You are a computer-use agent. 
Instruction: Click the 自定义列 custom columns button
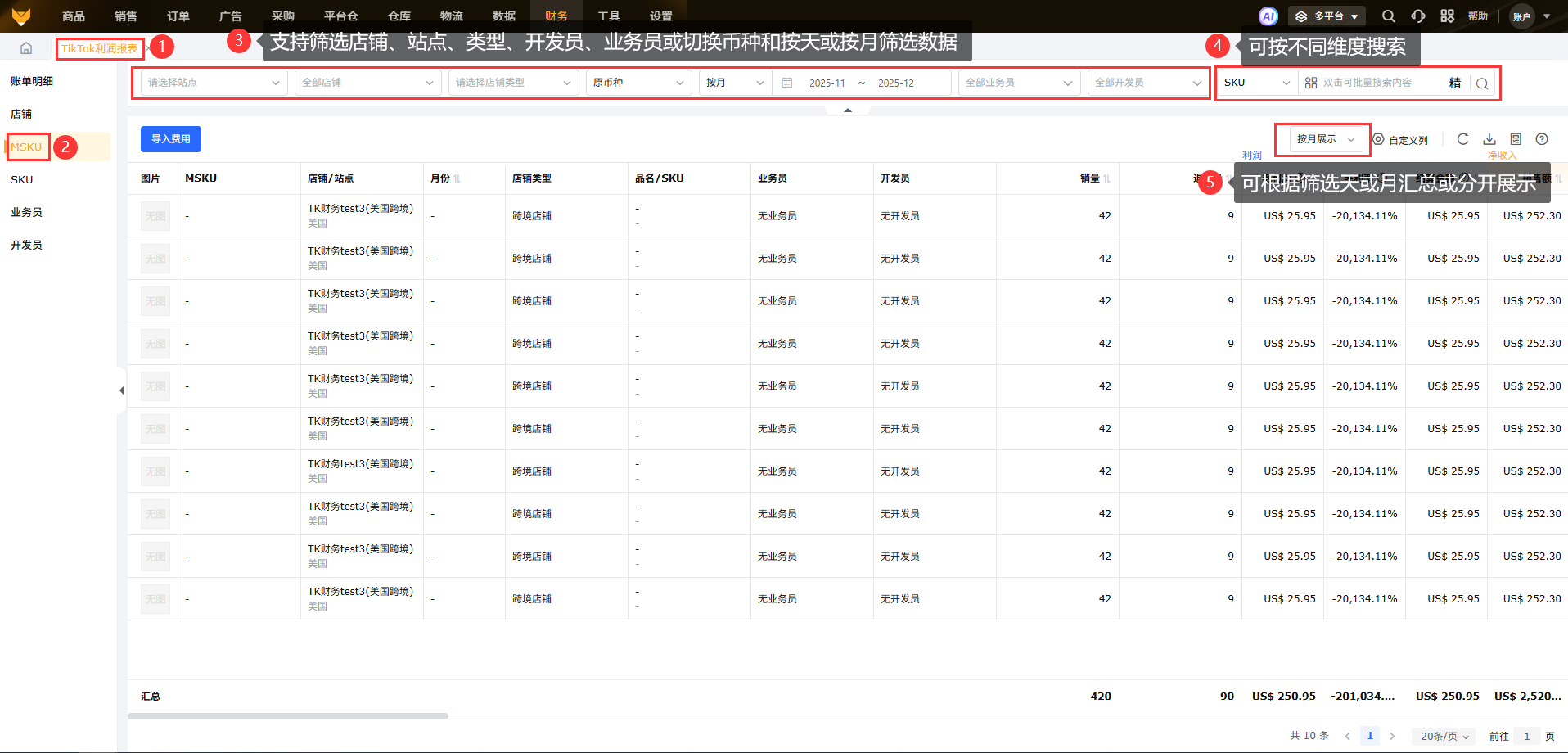tap(1400, 140)
